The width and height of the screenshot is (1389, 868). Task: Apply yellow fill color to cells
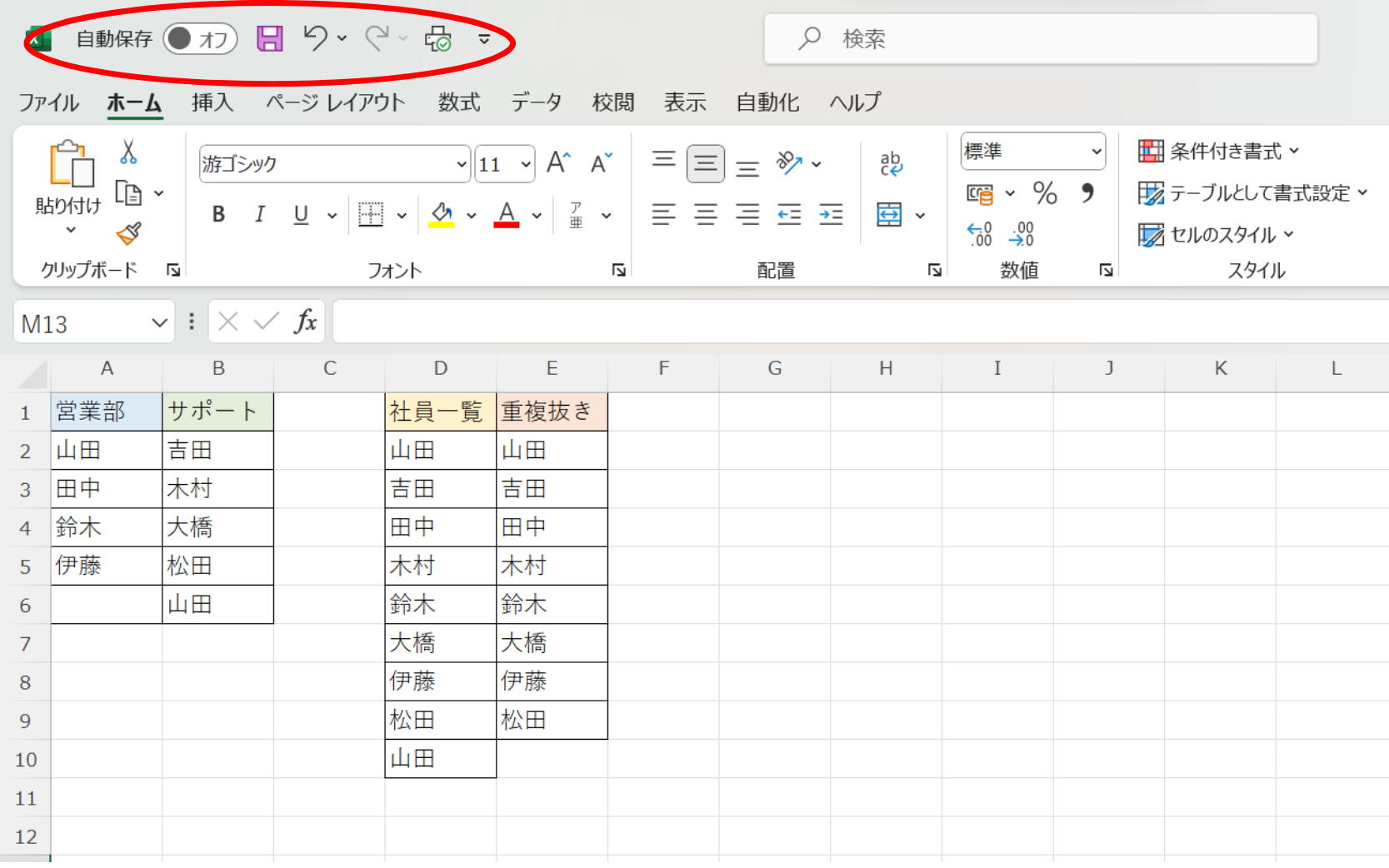point(442,215)
